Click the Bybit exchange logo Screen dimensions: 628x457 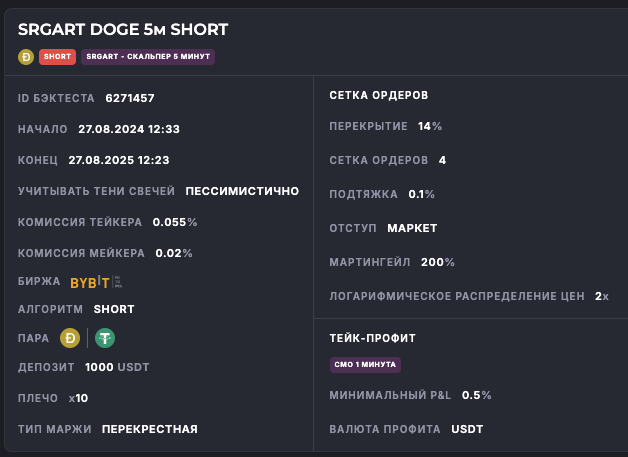click(90, 282)
